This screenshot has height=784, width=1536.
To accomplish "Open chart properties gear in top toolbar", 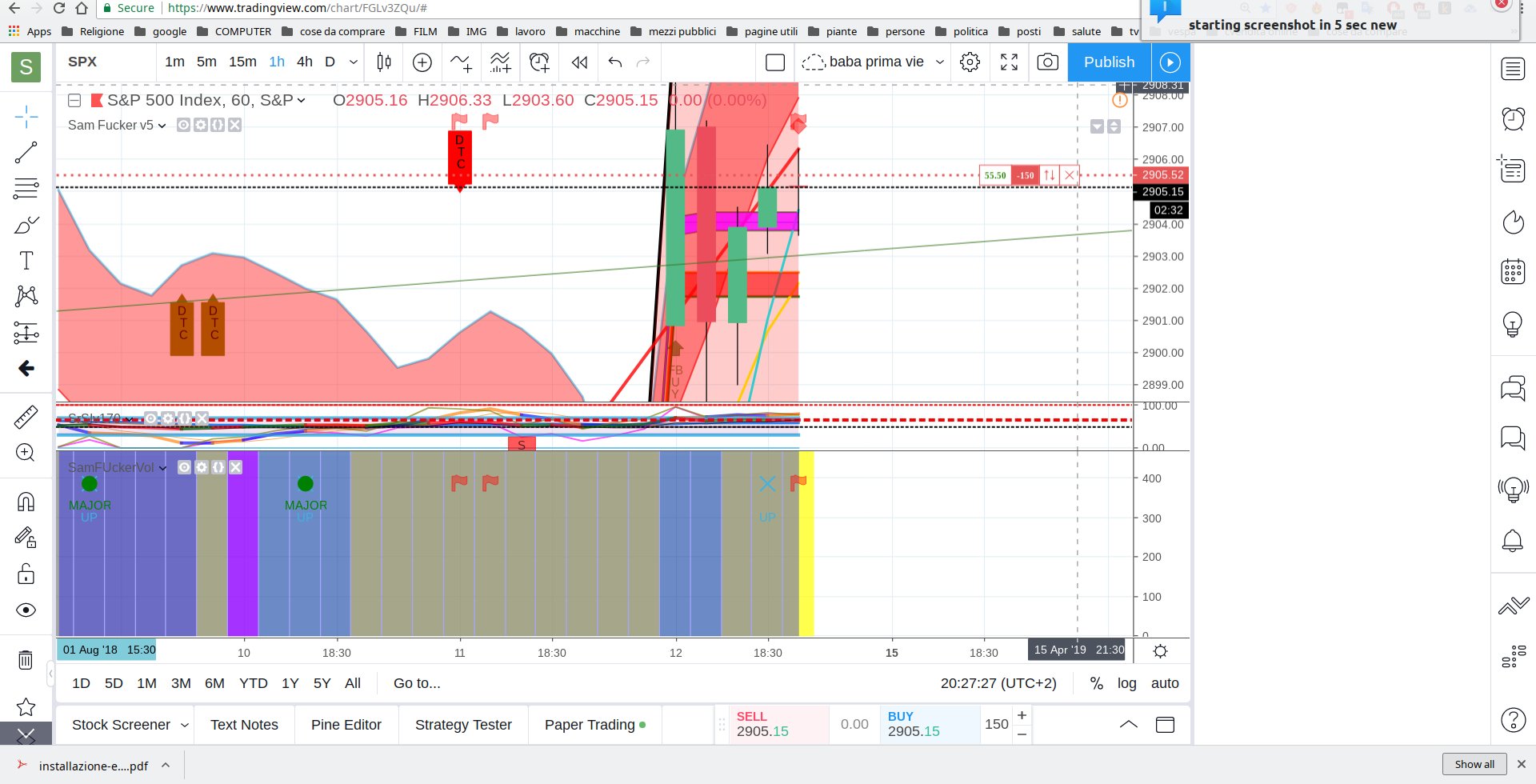I will point(970,62).
